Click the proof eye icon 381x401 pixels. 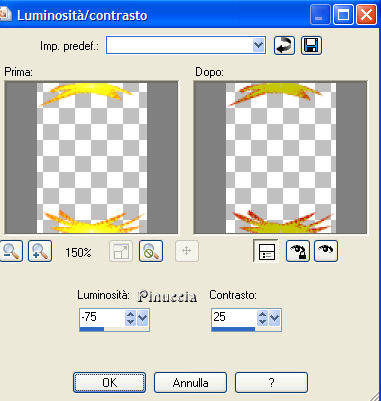(326, 251)
